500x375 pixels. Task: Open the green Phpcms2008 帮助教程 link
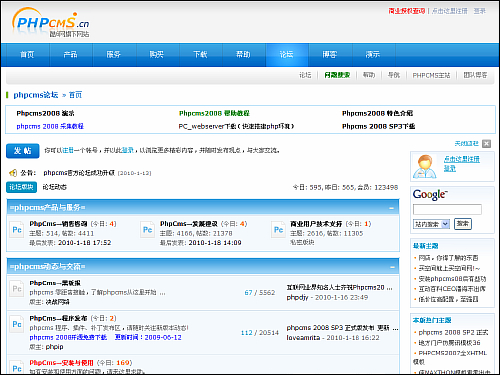pyautogui.click(x=214, y=113)
